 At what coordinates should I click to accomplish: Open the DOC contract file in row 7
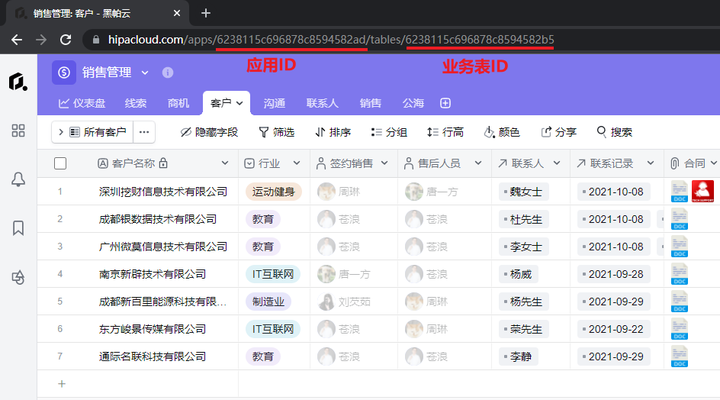[x=680, y=356]
